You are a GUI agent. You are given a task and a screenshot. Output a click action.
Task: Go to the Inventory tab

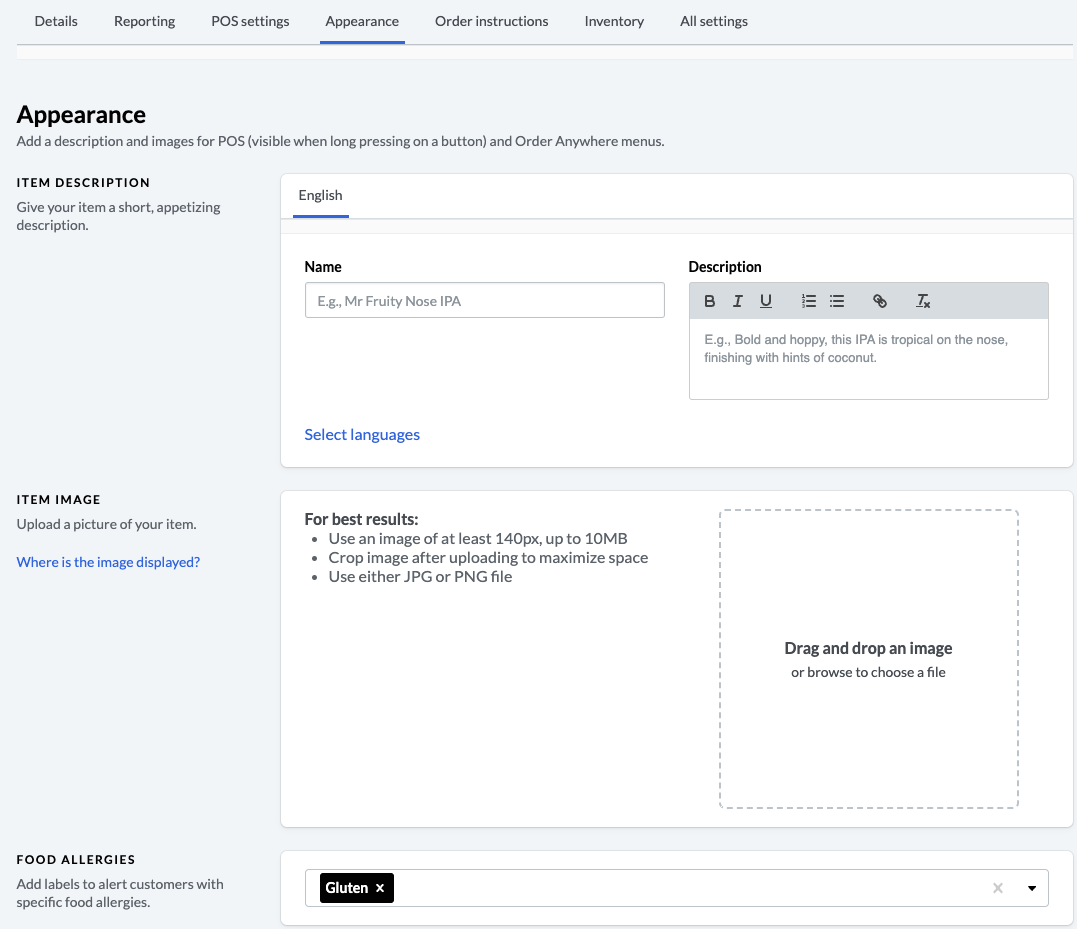coord(614,21)
